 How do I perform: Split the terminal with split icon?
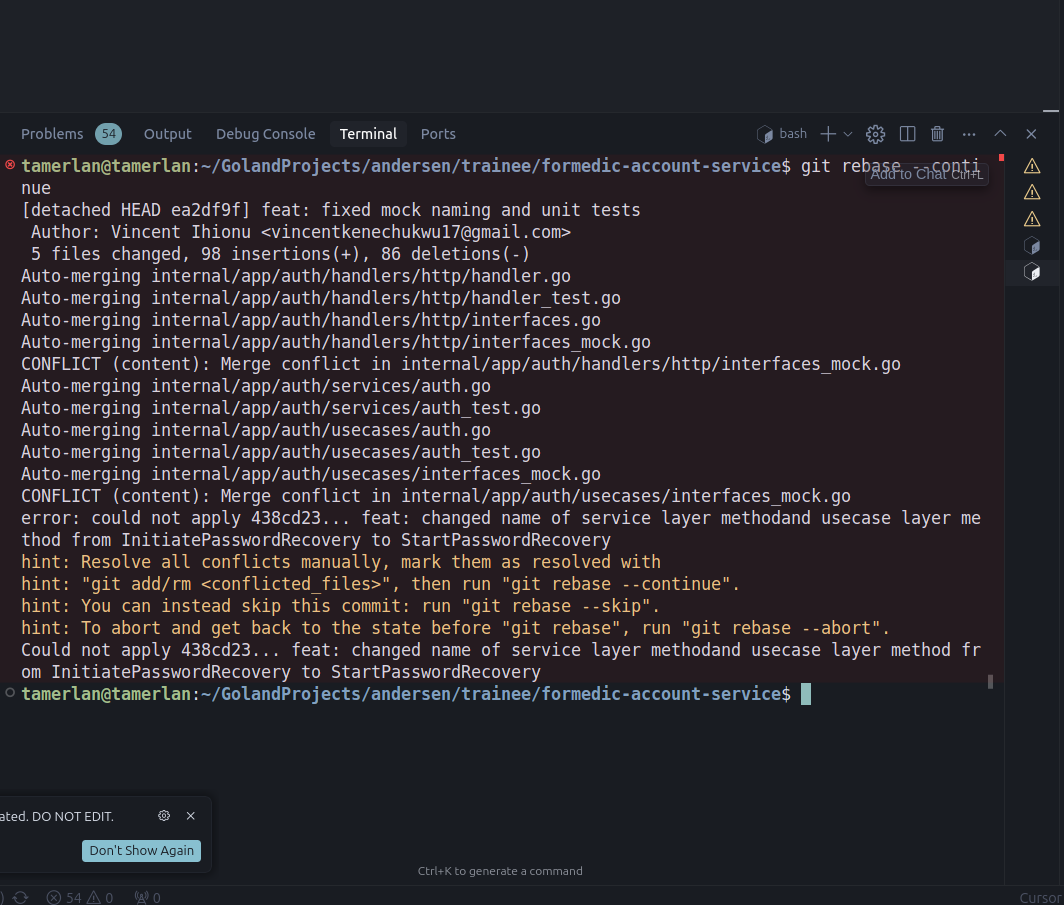click(x=907, y=134)
